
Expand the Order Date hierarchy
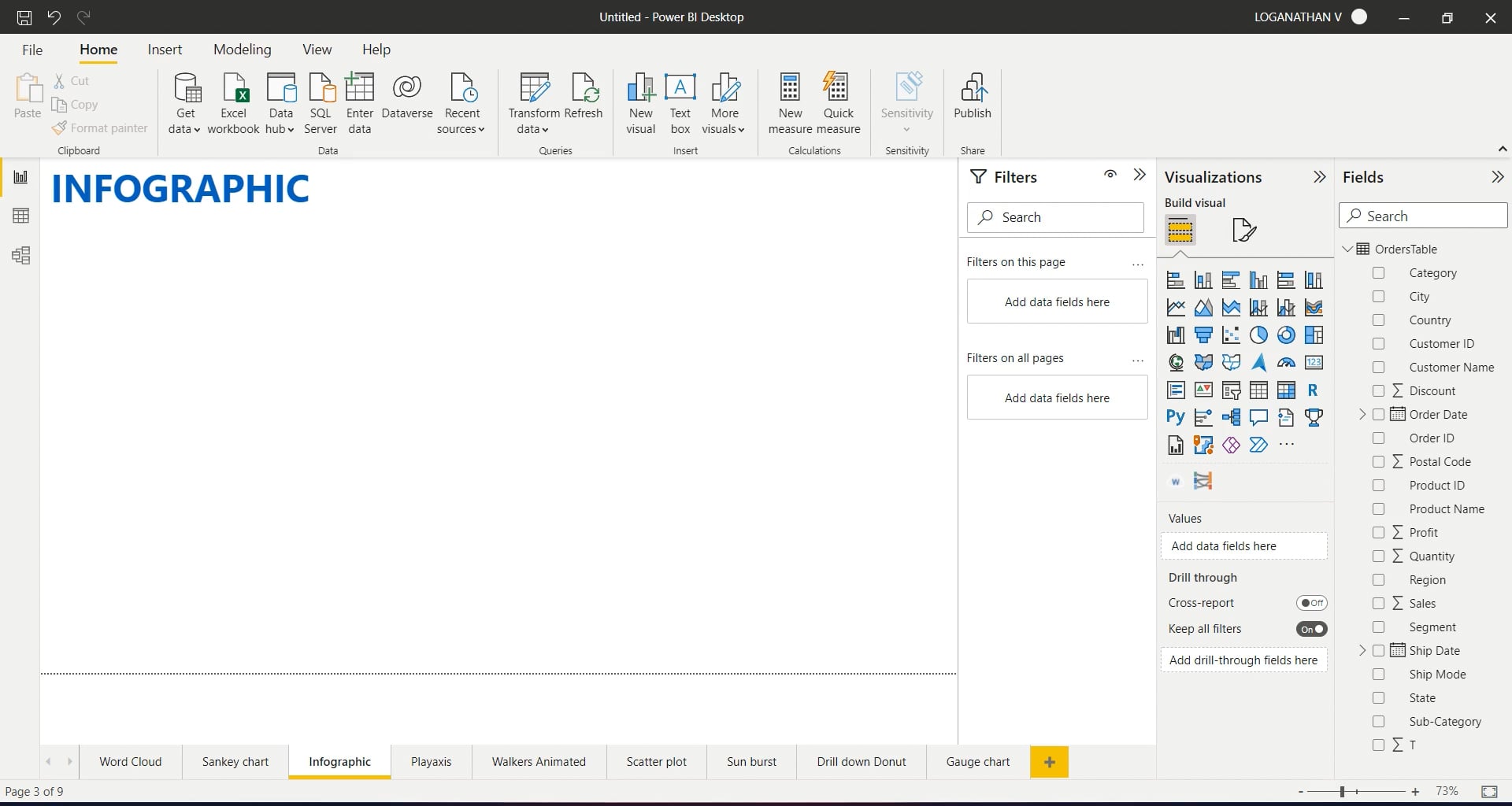pos(1362,415)
